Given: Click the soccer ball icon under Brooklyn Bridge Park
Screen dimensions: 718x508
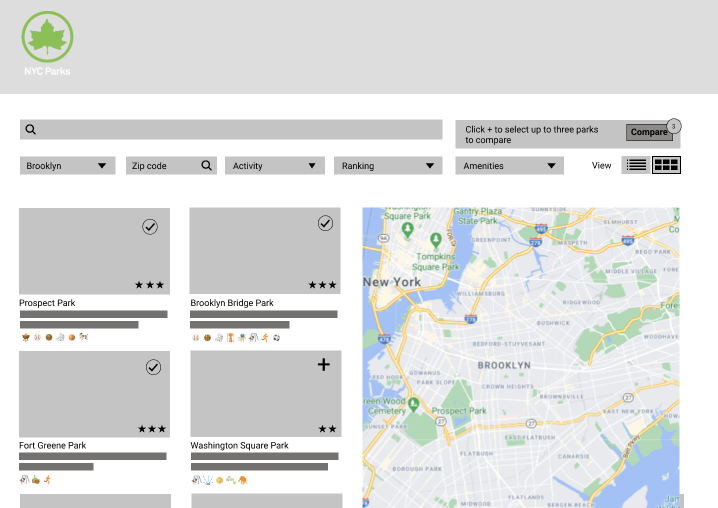Looking at the screenshot, I should (x=277, y=338).
